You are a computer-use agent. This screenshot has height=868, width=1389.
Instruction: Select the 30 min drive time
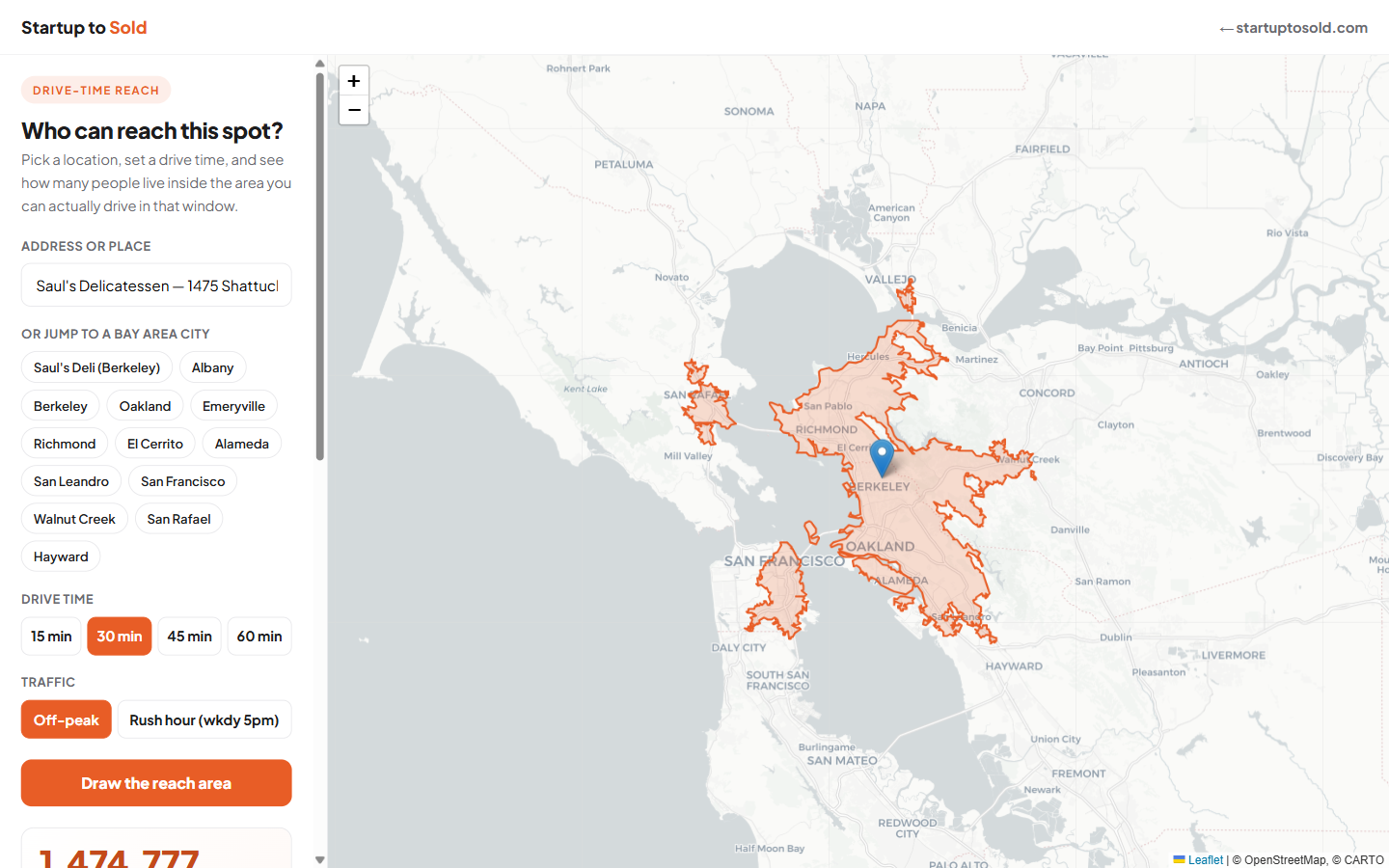120,637
